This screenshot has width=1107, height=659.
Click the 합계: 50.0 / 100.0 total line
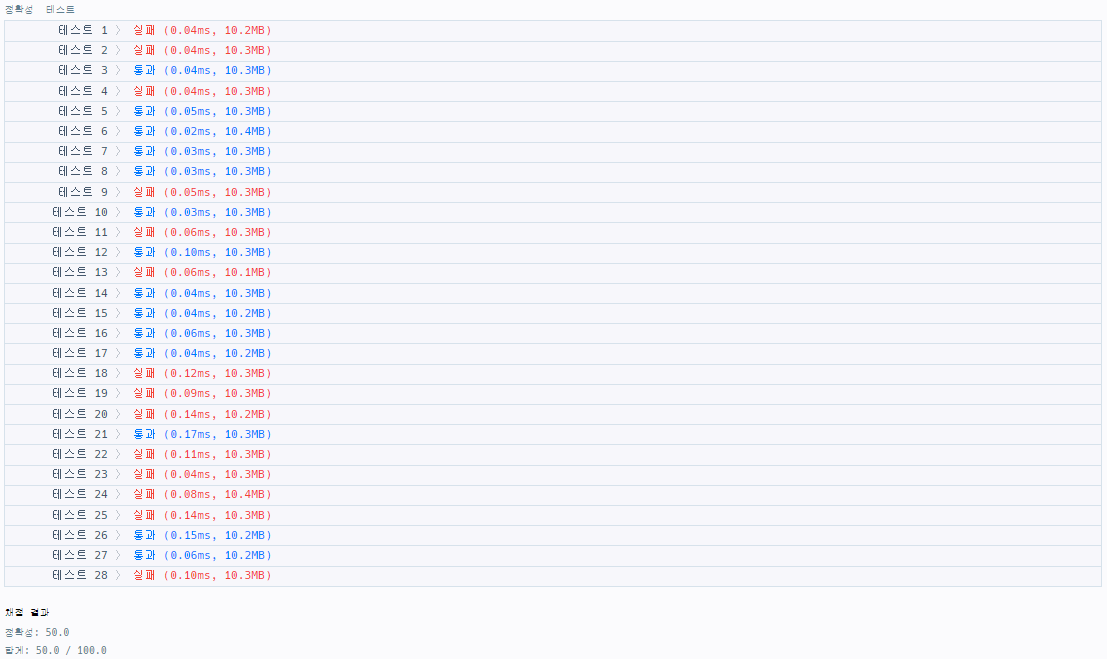pos(56,651)
